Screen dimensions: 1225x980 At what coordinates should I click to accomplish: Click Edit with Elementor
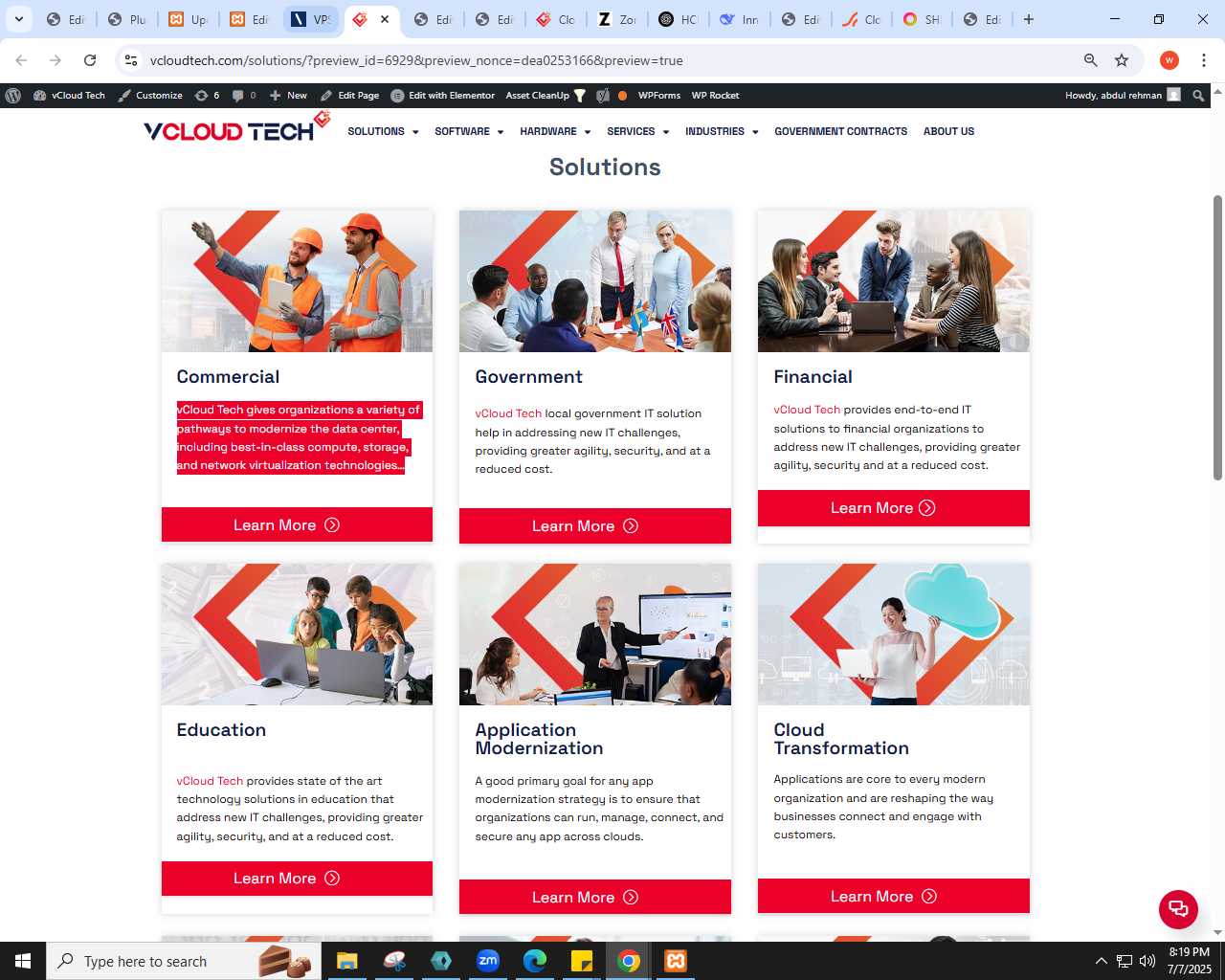pyautogui.click(x=443, y=96)
